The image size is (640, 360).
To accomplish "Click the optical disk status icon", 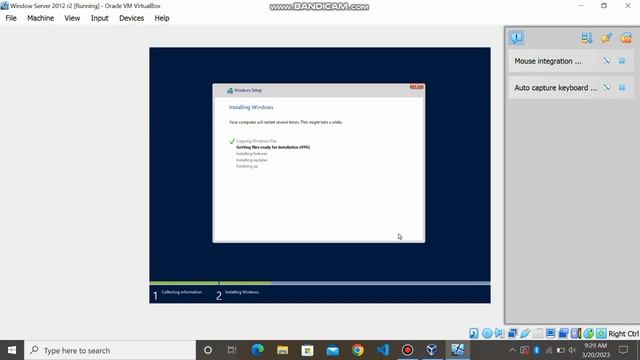I will pos(487,333).
